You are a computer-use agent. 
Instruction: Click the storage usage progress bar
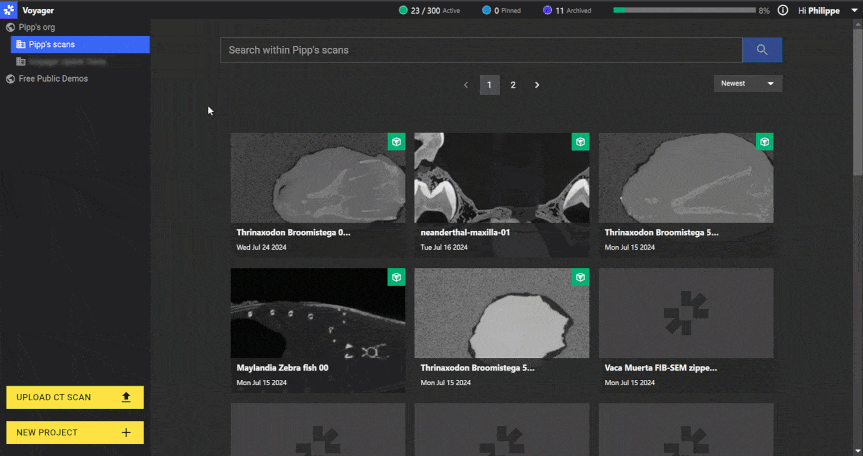pyautogui.click(x=683, y=10)
